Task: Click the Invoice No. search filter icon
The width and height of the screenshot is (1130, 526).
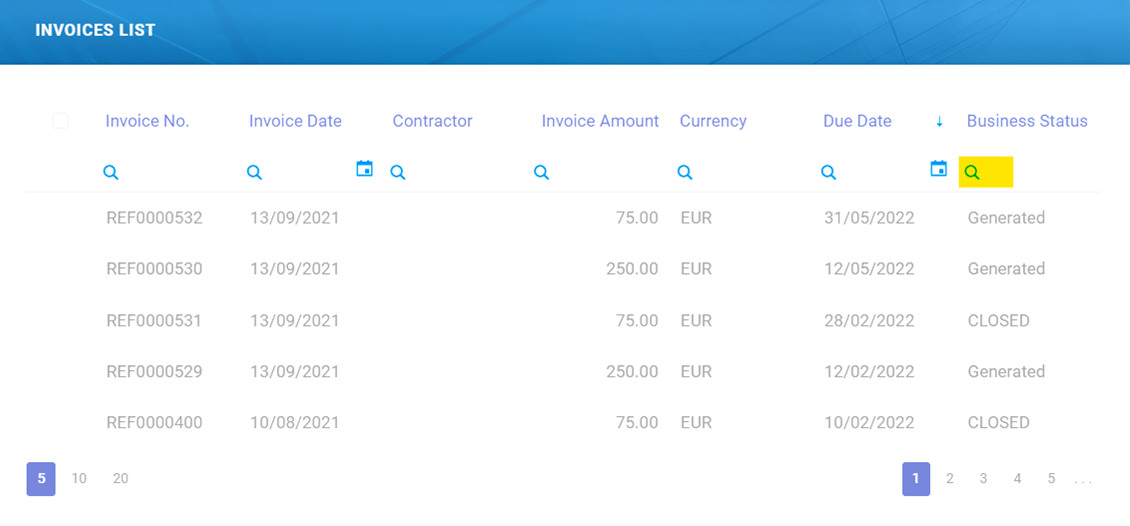Action: coord(111,173)
